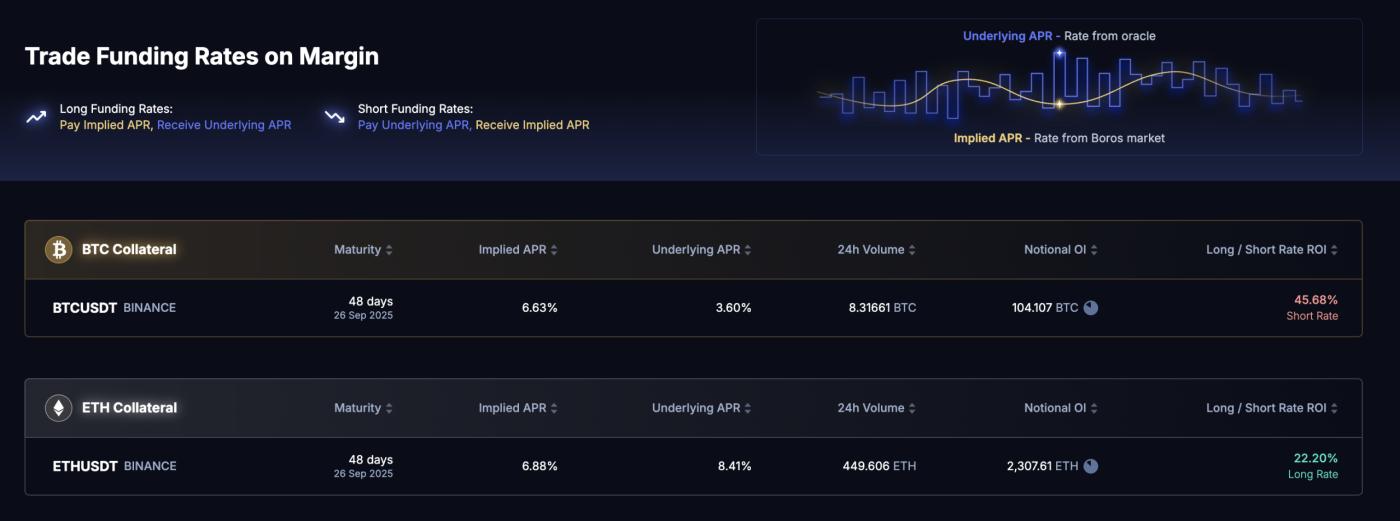Click the Bitcoin icon beside BTC Collateral
This screenshot has height=521, width=1400.
click(x=58, y=250)
